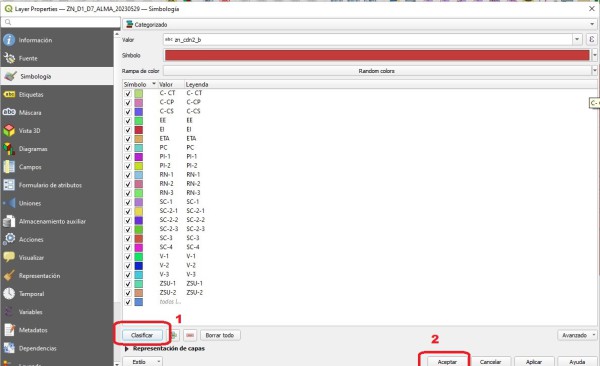Open Etiquetas label settings icon
This screenshot has height=366, width=600.
pos(9,94)
